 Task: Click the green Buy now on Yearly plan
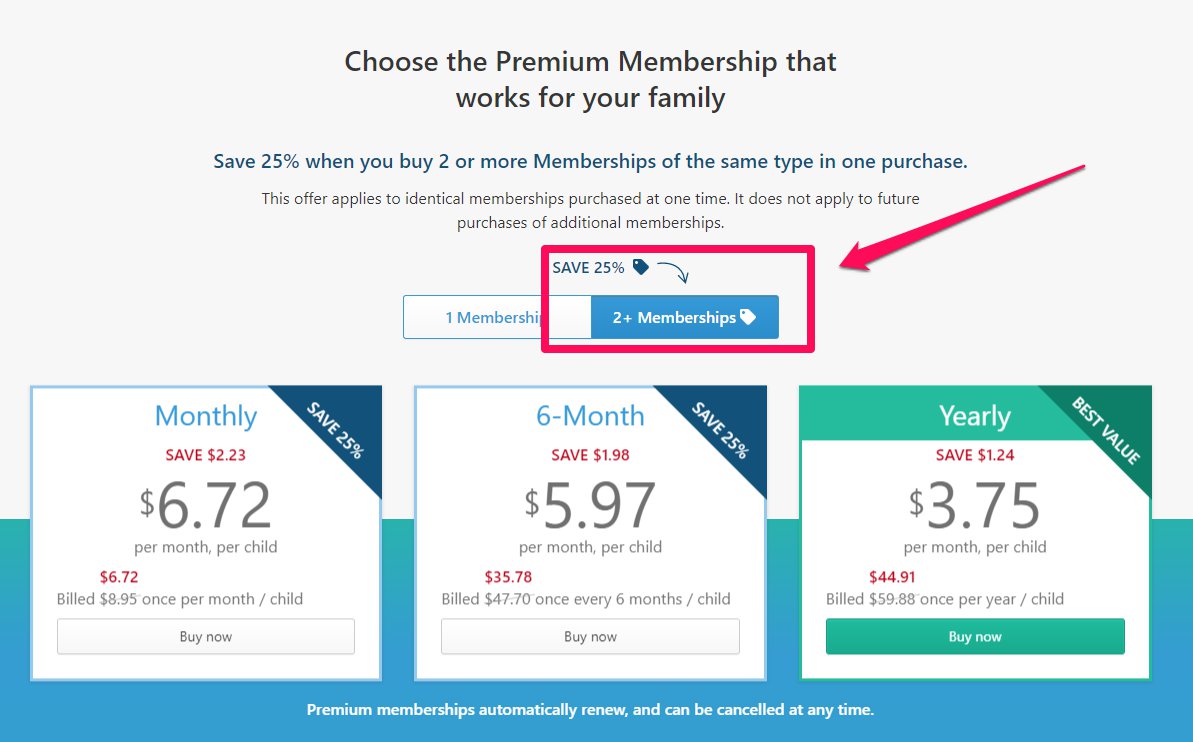(x=975, y=636)
